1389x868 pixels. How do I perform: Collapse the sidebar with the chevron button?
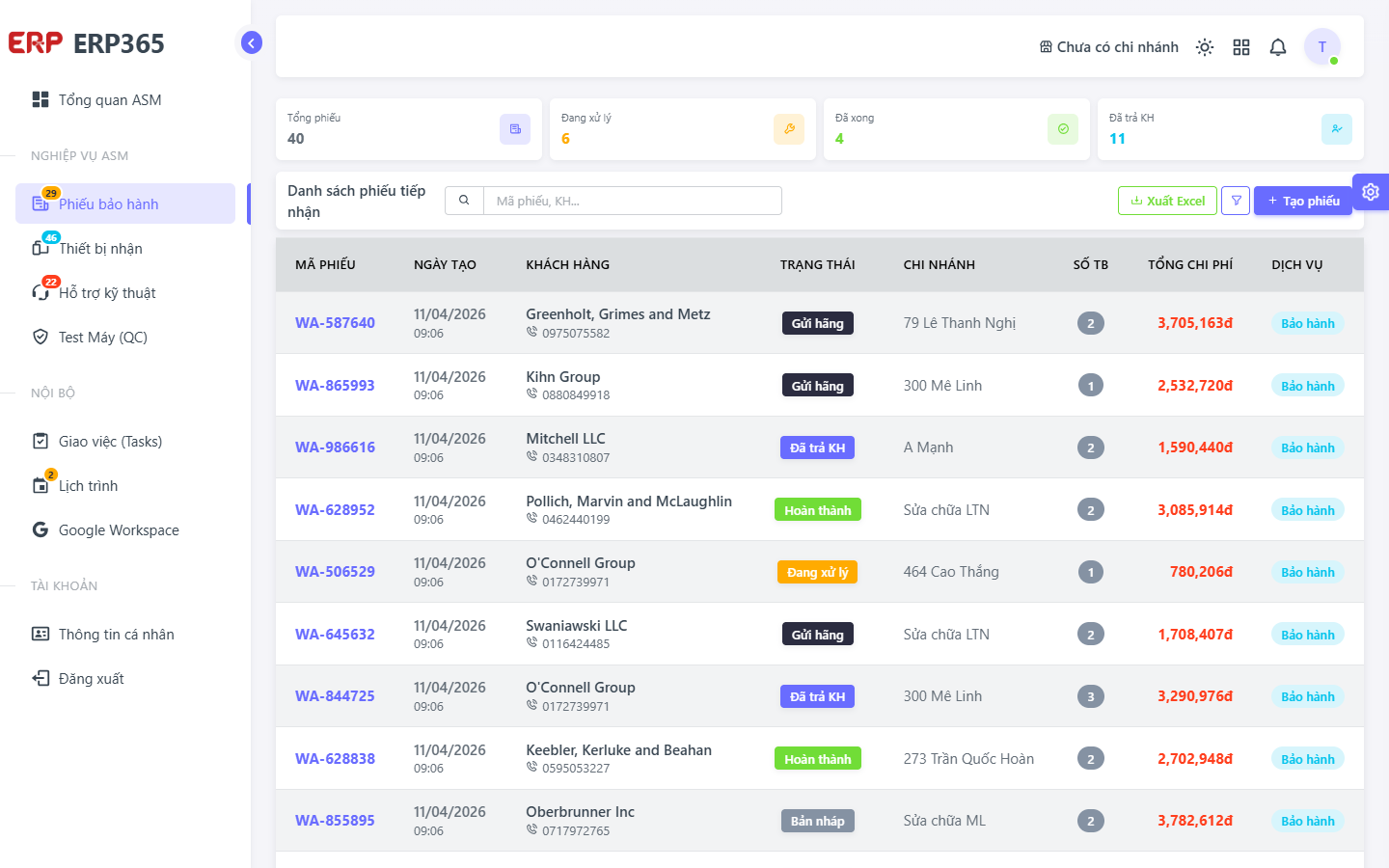(x=251, y=42)
